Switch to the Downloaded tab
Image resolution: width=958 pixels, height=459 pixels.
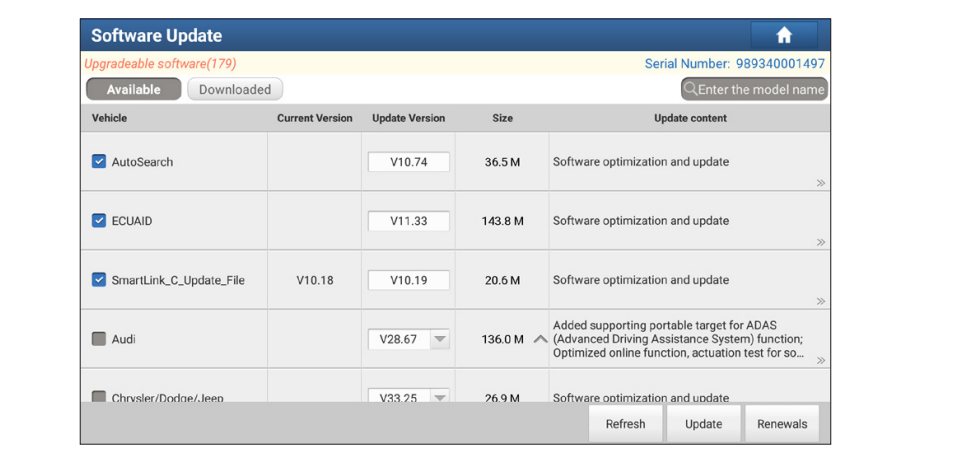click(235, 89)
